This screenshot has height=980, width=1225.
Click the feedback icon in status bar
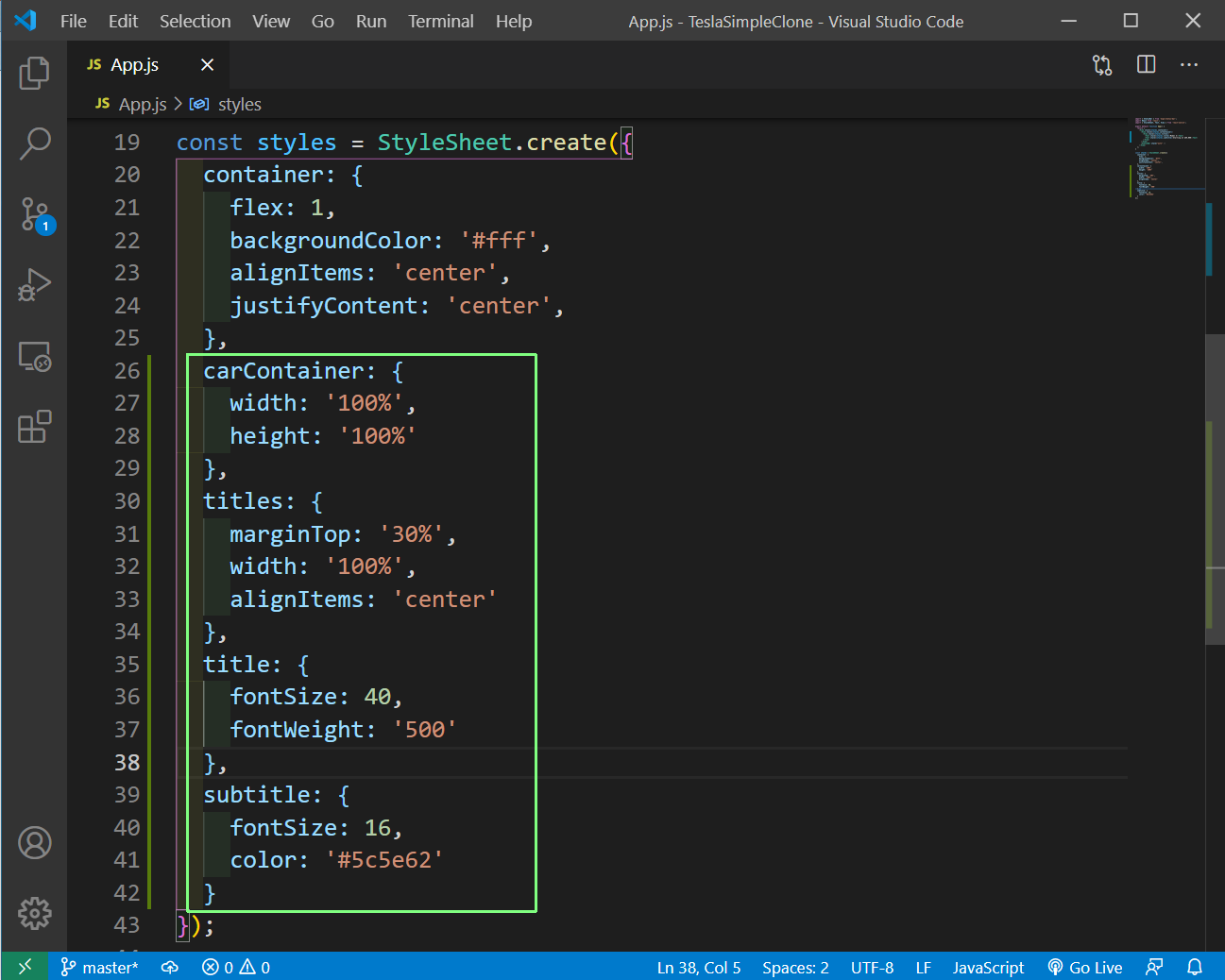[1154, 967]
